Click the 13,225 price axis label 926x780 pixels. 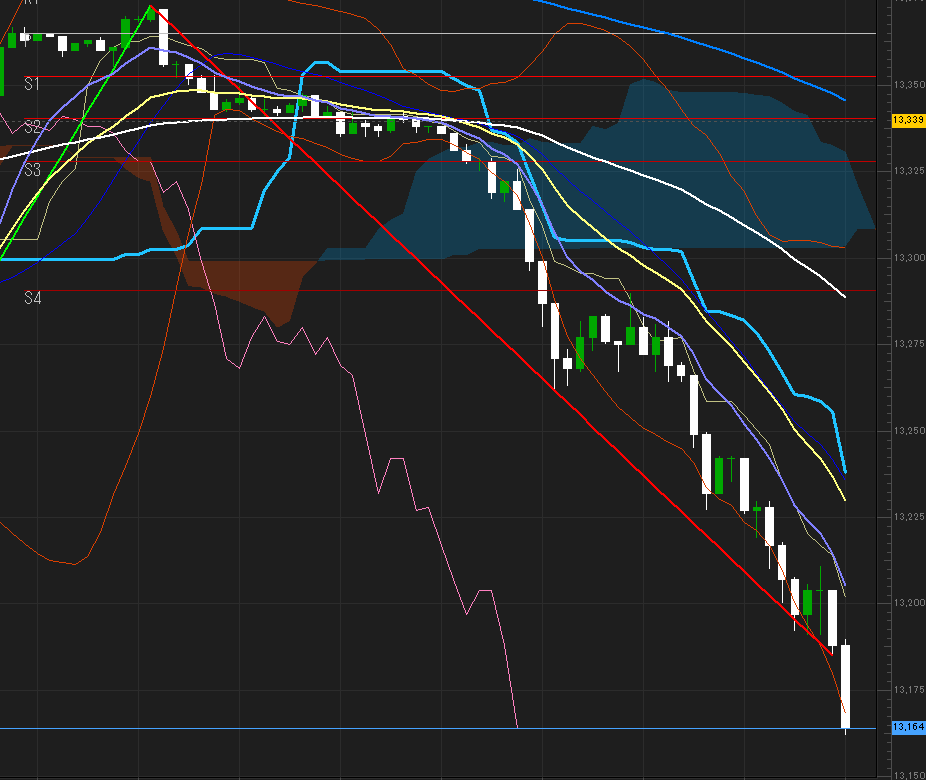(x=909, y=517)
